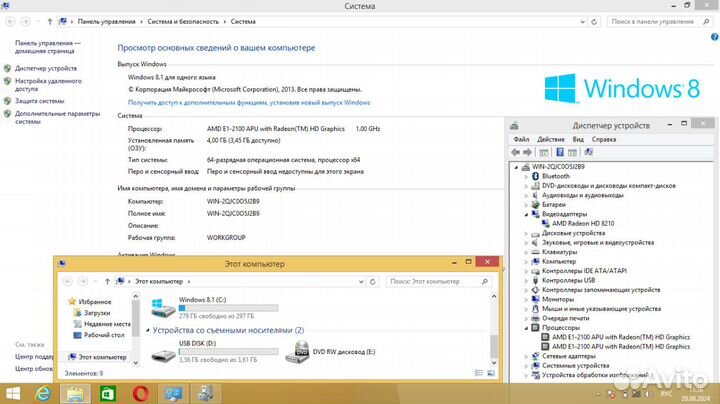Expand DVD-дисководы node in device tree
The width and height of the screenshot is (720, 404).
(526, 186)
